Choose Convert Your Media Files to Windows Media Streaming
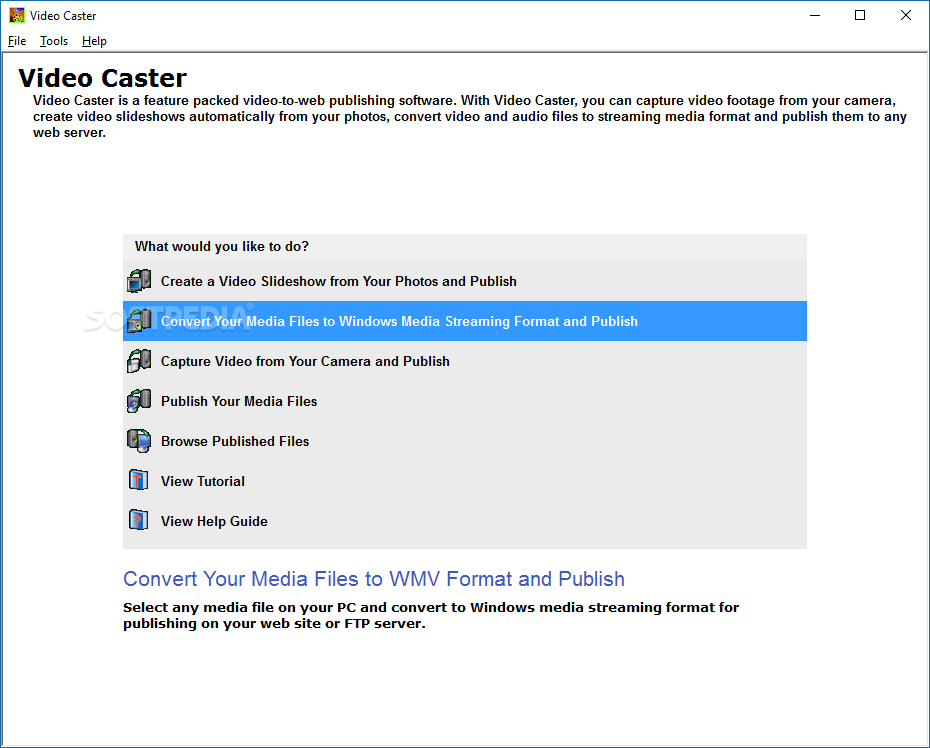930x748 pixels. tap(464, 321)
